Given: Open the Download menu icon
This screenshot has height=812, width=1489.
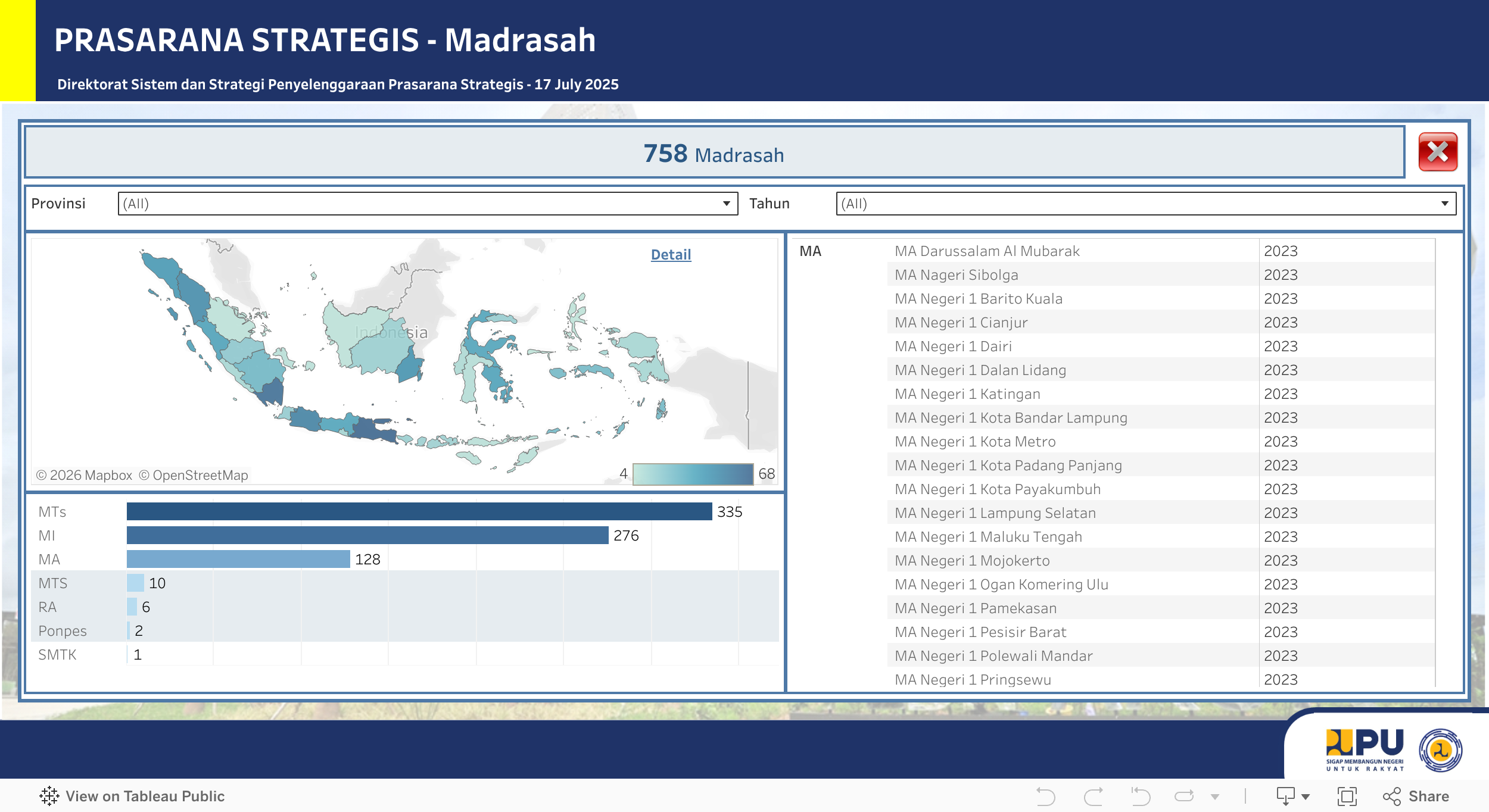Looking at the screenshot, I should [x=1286, y=796].
